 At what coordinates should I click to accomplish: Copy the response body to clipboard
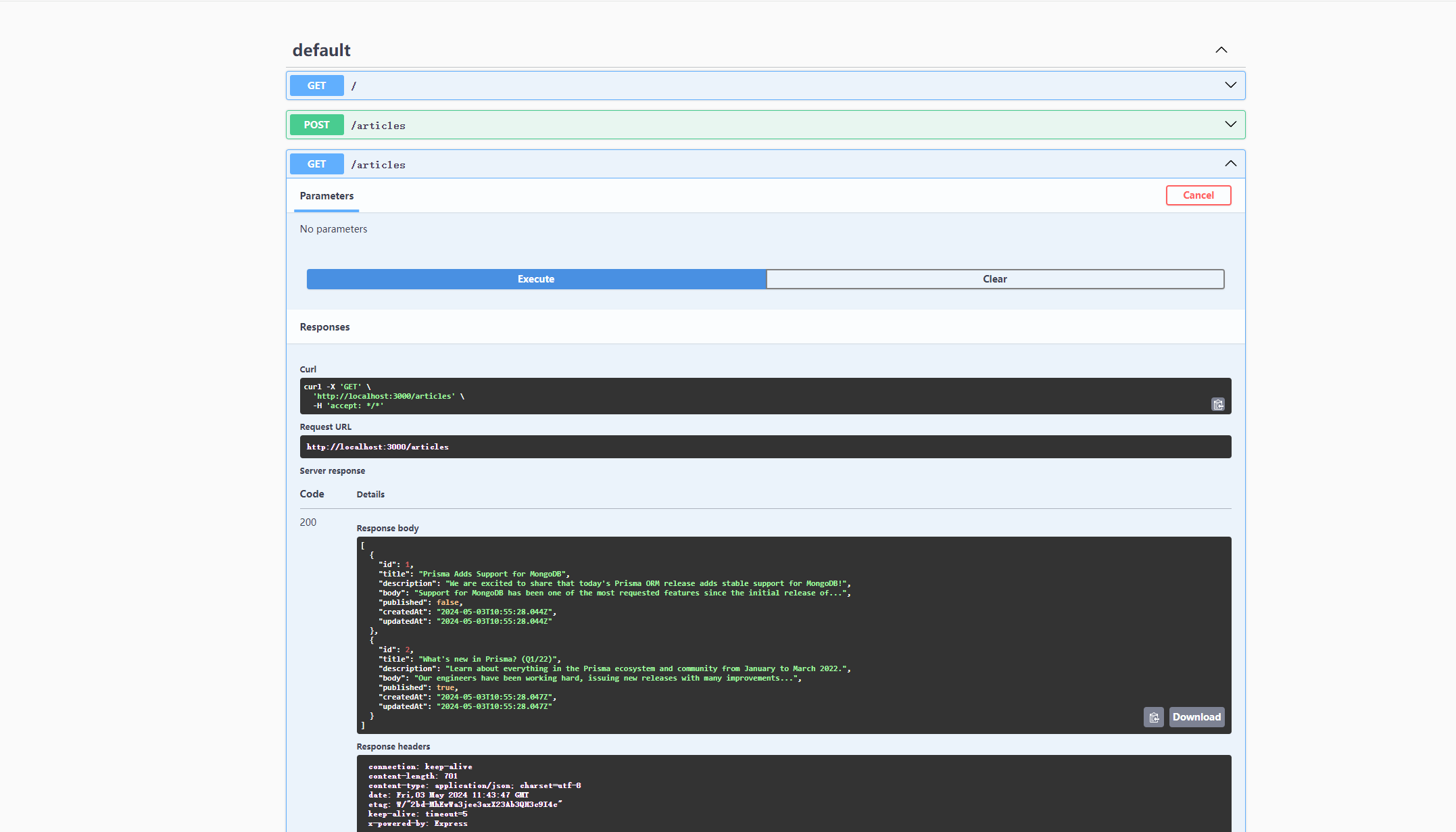pos(1153,717)
